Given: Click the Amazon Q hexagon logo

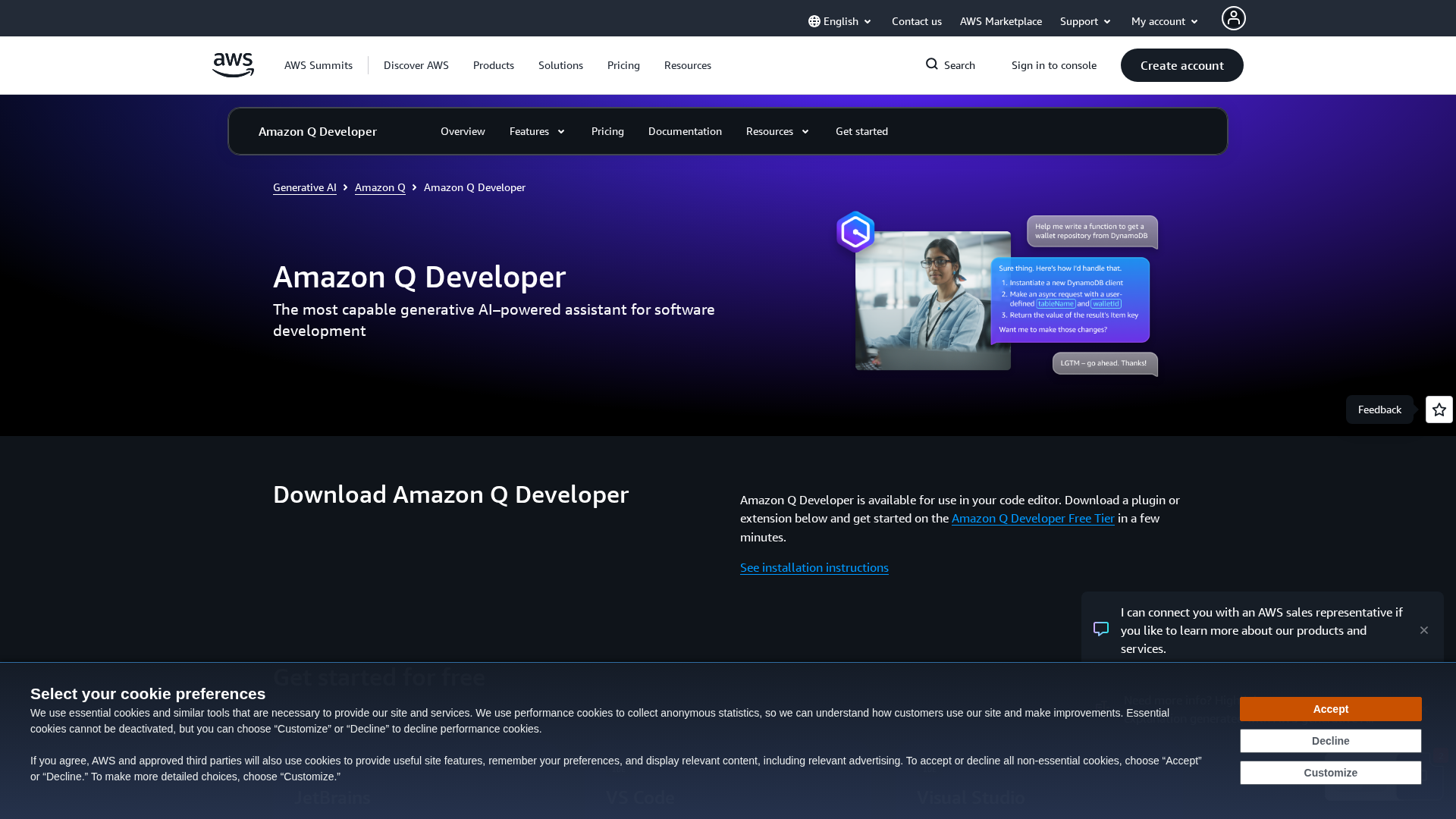Looking at the screenshot, I should click(x=855, y=232).
